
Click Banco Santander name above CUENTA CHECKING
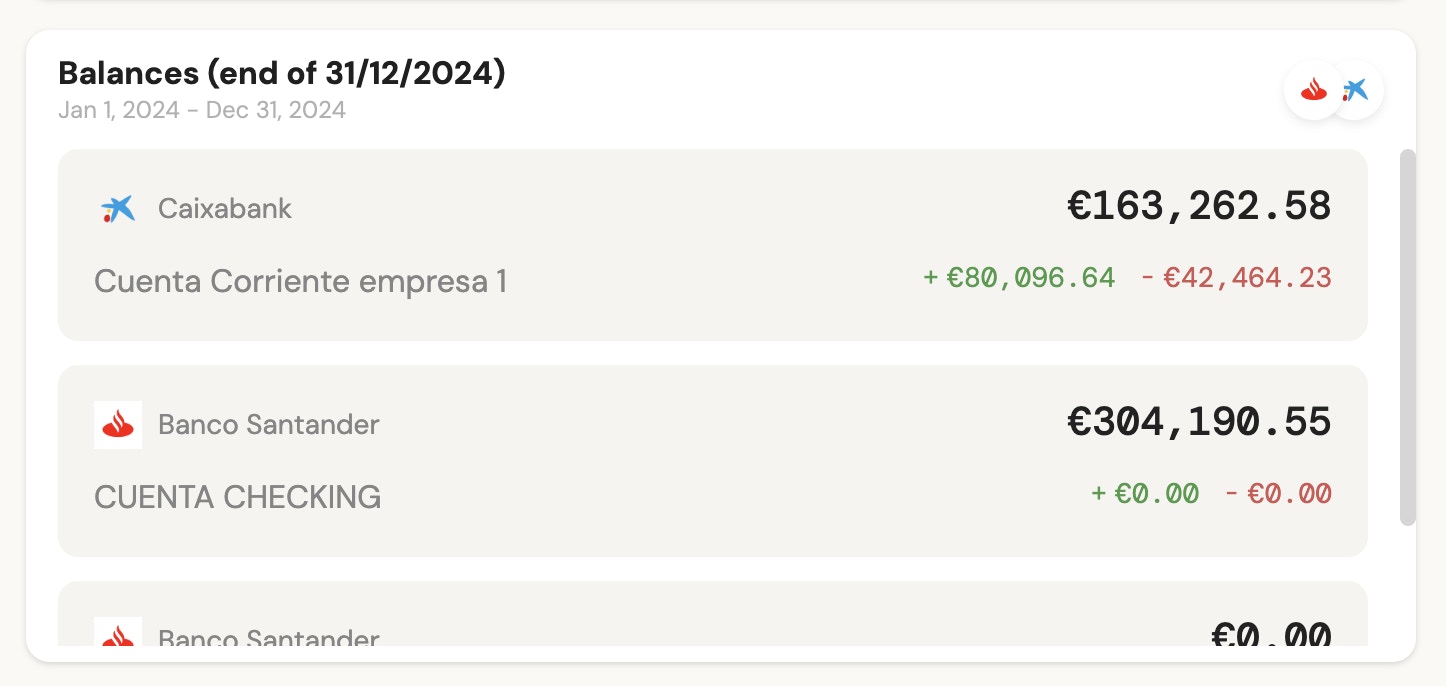pyautogui.click(x=269, y=425)
